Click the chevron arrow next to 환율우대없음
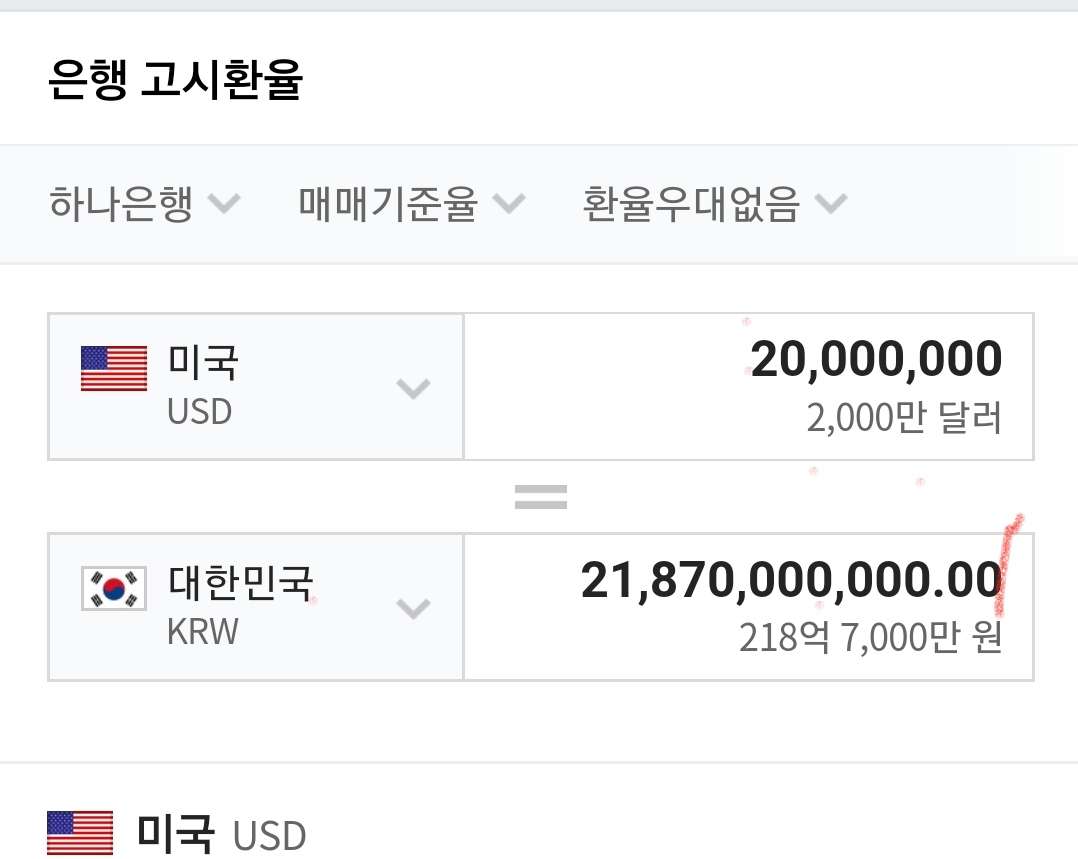Viewport: 1078px width, 859px height. tap(830, 204)
